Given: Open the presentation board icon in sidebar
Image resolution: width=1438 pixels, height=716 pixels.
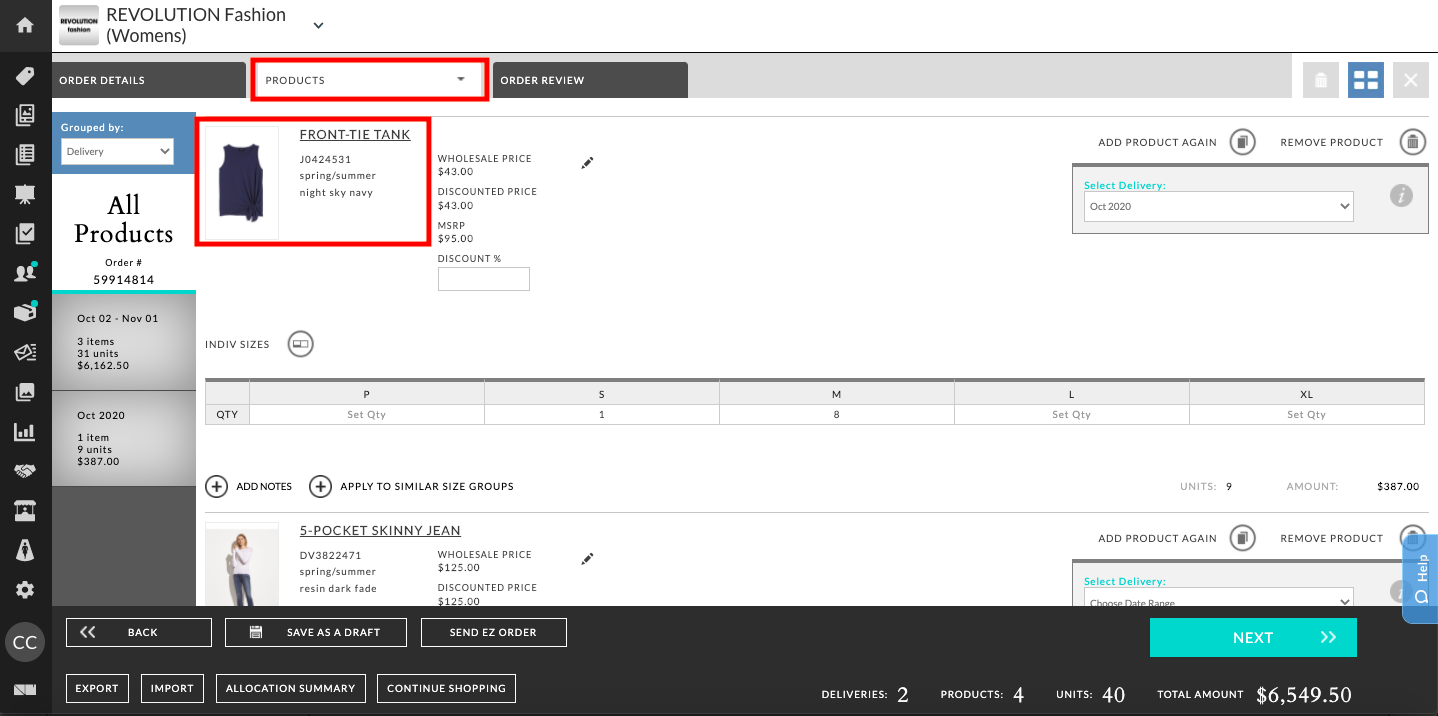Looking at the screenshot, I should [25, 194].
